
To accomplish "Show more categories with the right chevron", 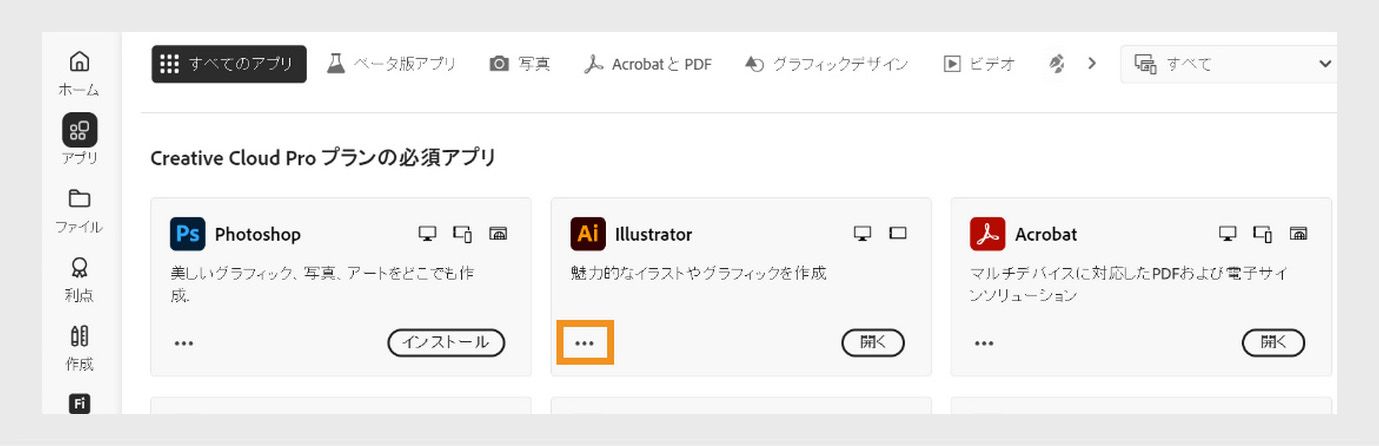I will coord(1092,63).
